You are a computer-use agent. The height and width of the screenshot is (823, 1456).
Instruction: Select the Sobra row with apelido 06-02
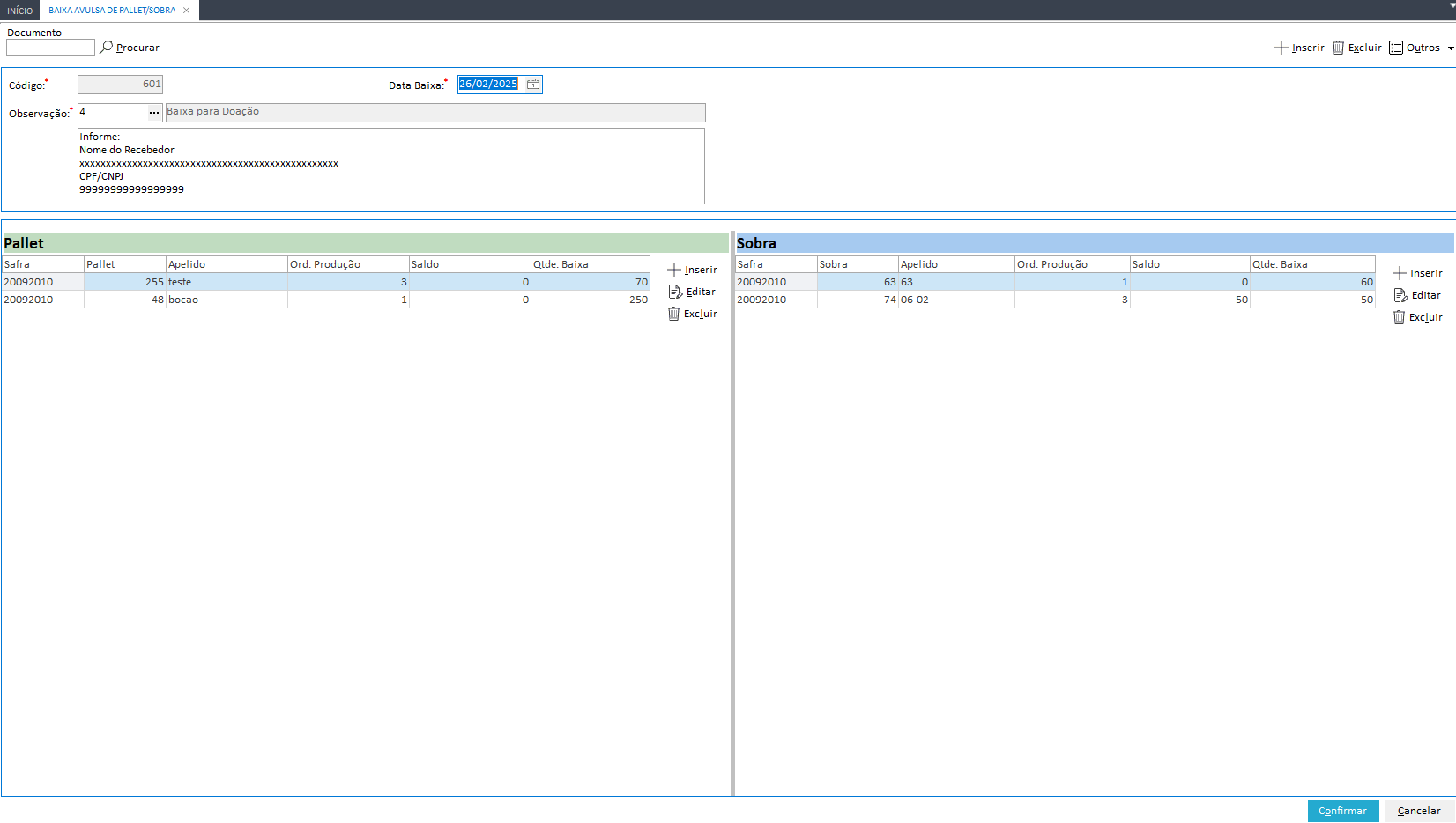click(x=1055, y=300)
